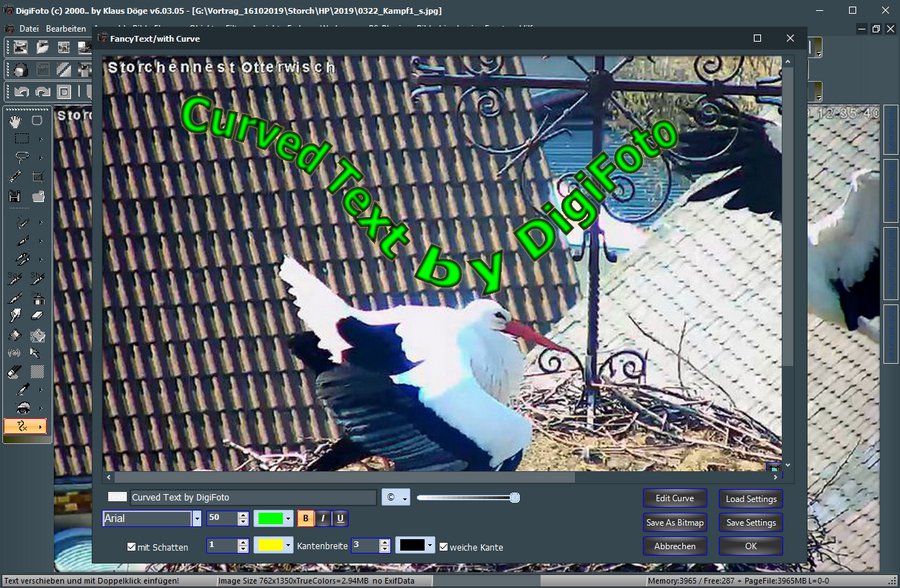Expand the black edge color dropdown
The image size is (900, 588).
pyautogui.click(x=430, y=546)
